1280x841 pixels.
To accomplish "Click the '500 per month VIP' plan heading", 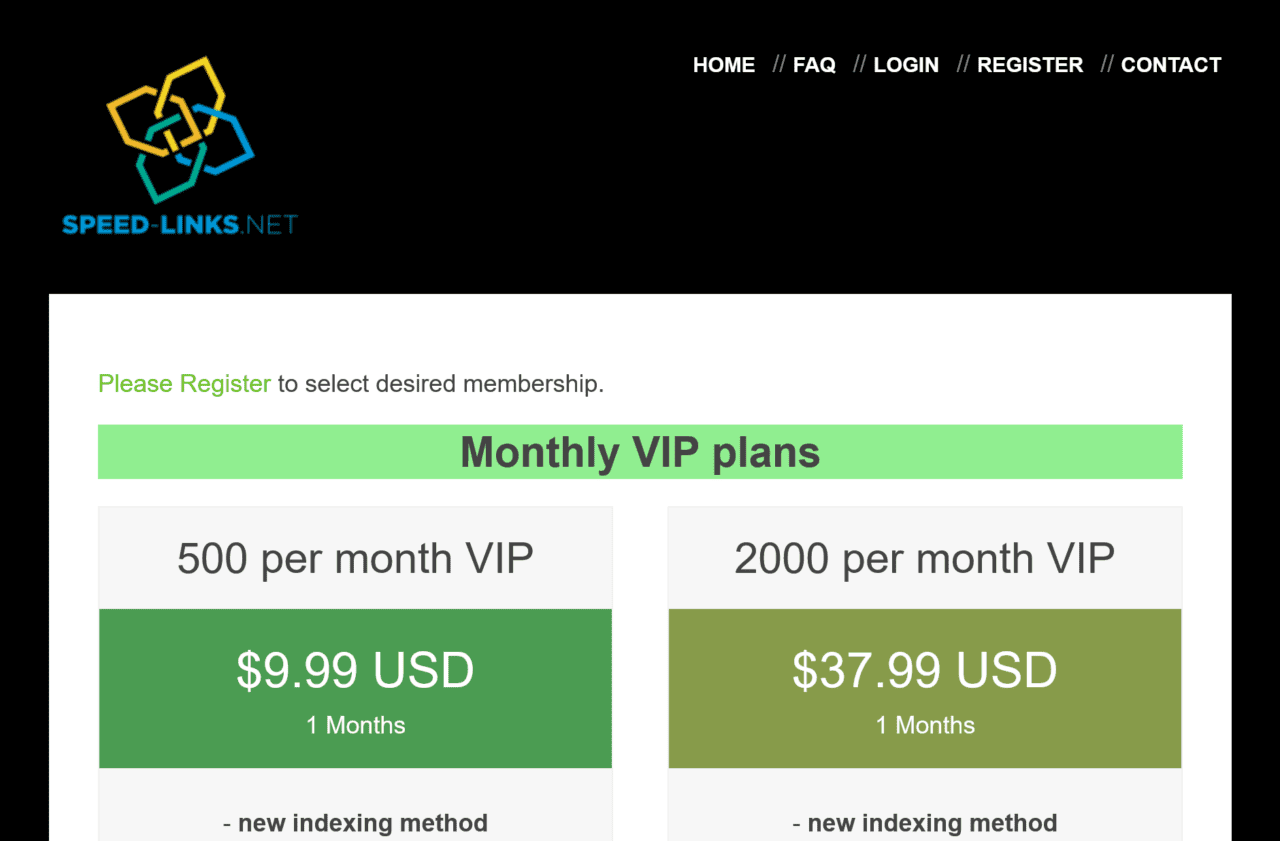I will [x=355, y=558].
